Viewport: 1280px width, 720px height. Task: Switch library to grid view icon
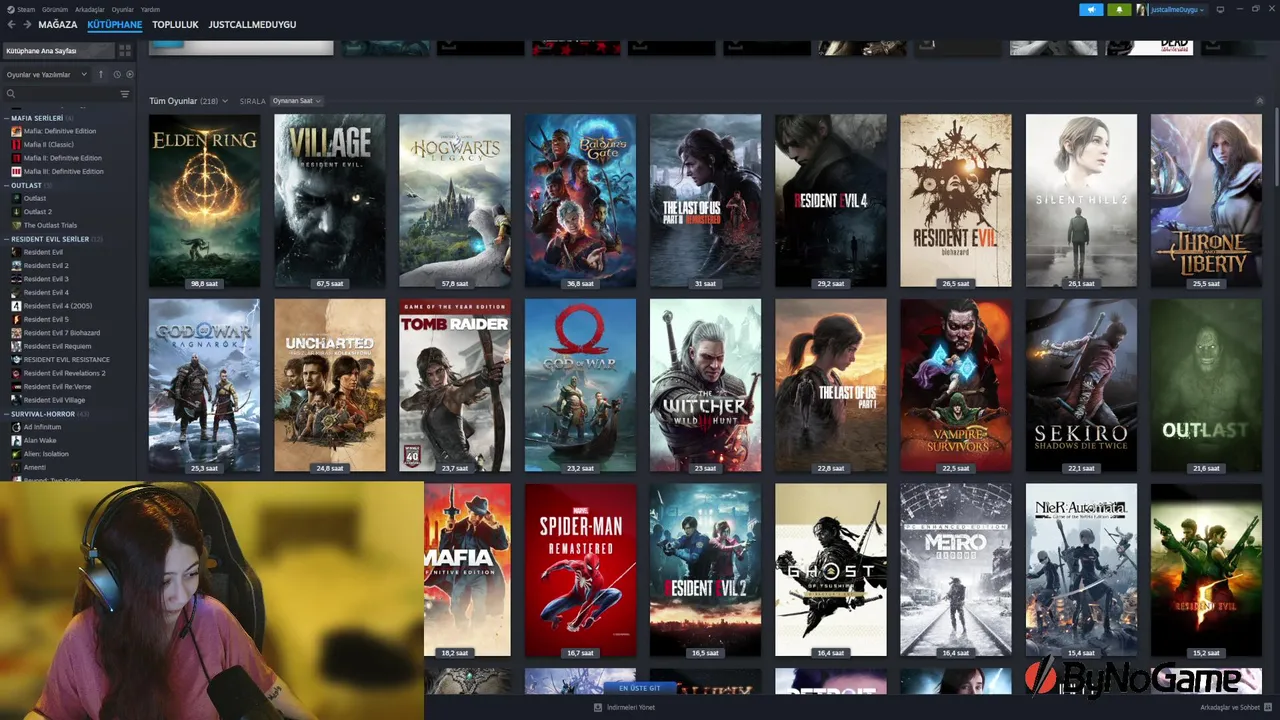click(x=125, y=50)
